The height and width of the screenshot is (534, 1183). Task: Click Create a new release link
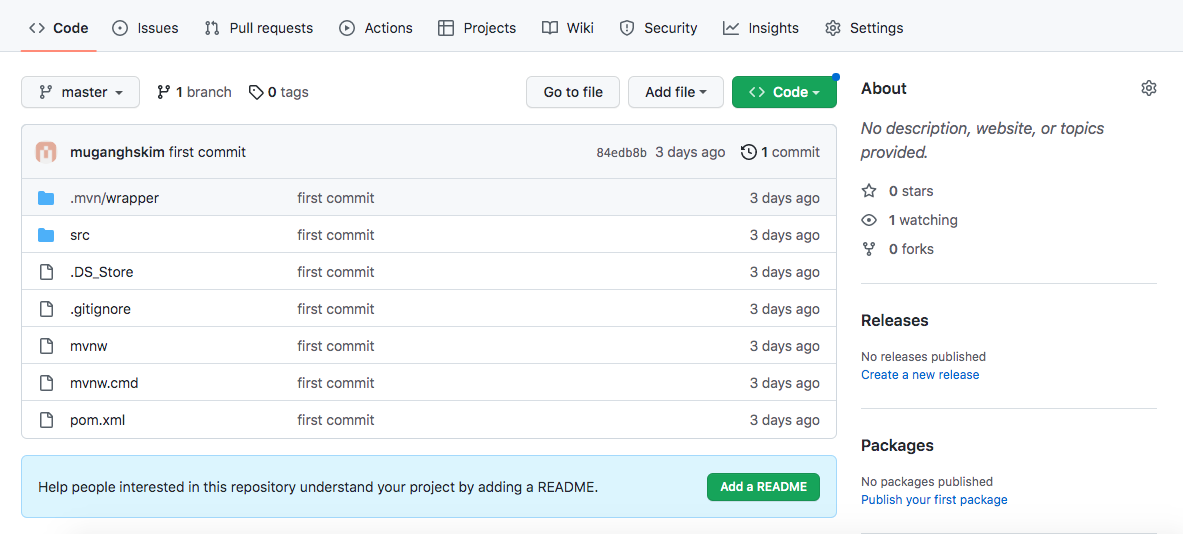point(920,375)
